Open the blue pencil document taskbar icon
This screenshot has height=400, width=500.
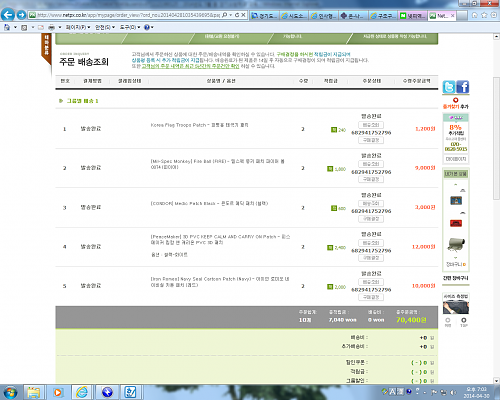(x=130, y=392)
